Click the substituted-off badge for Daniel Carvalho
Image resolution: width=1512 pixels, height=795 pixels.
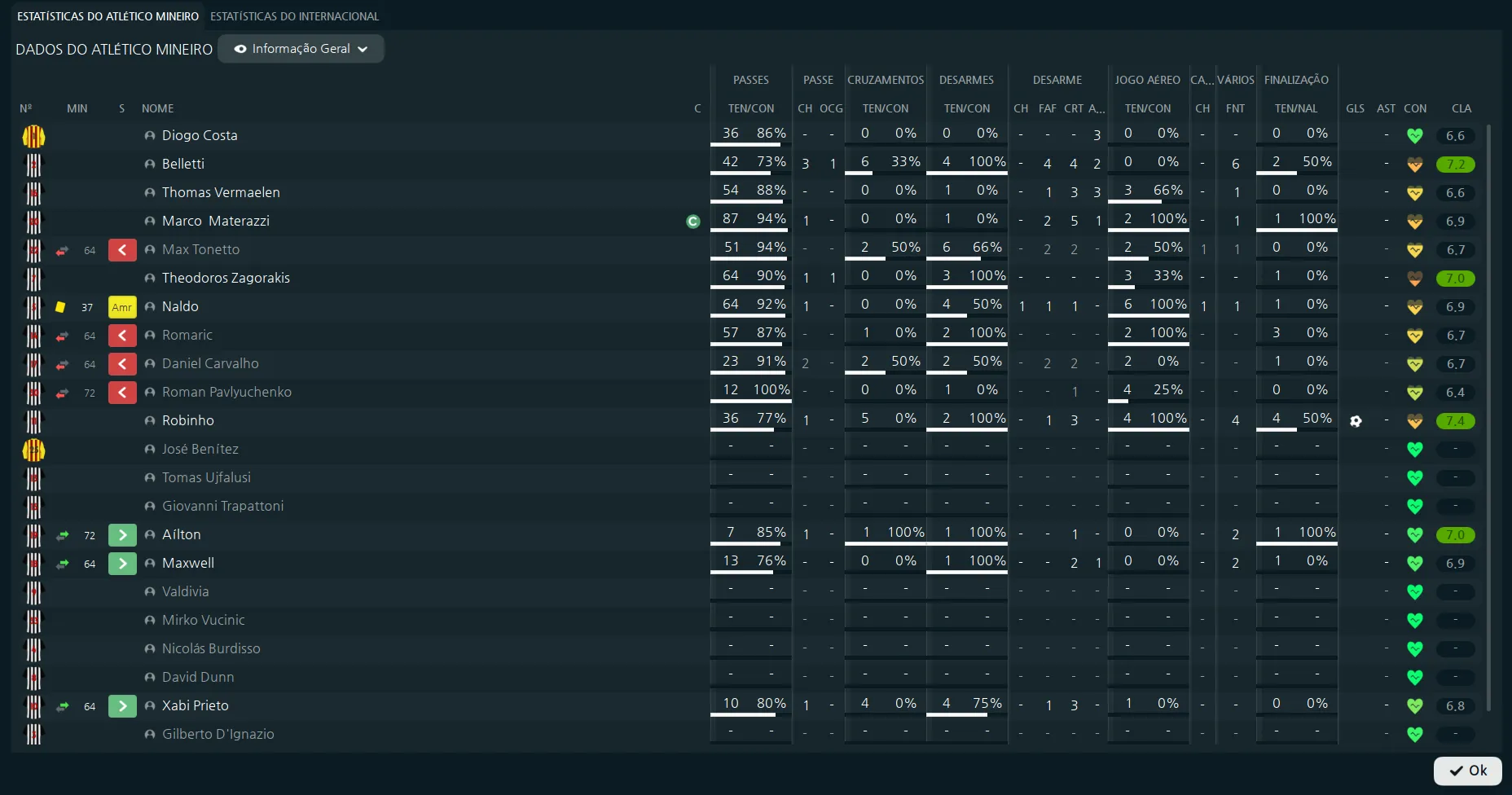click(122, 364)
